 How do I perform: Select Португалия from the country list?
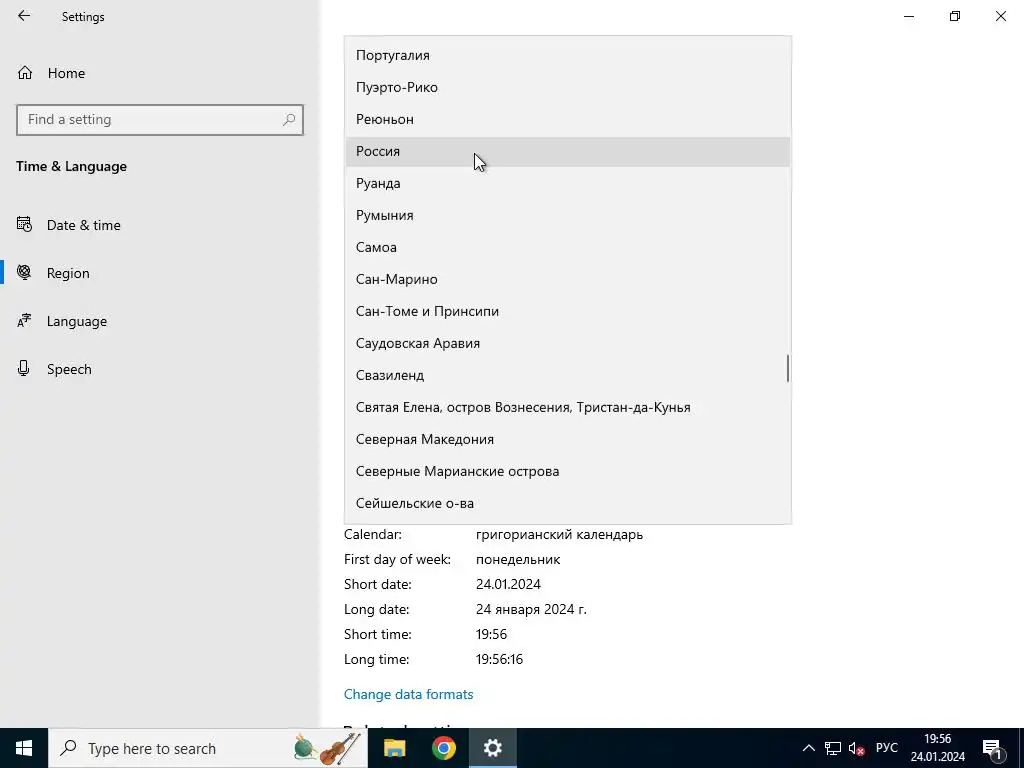pyautogui.click(x=568, y=56)
